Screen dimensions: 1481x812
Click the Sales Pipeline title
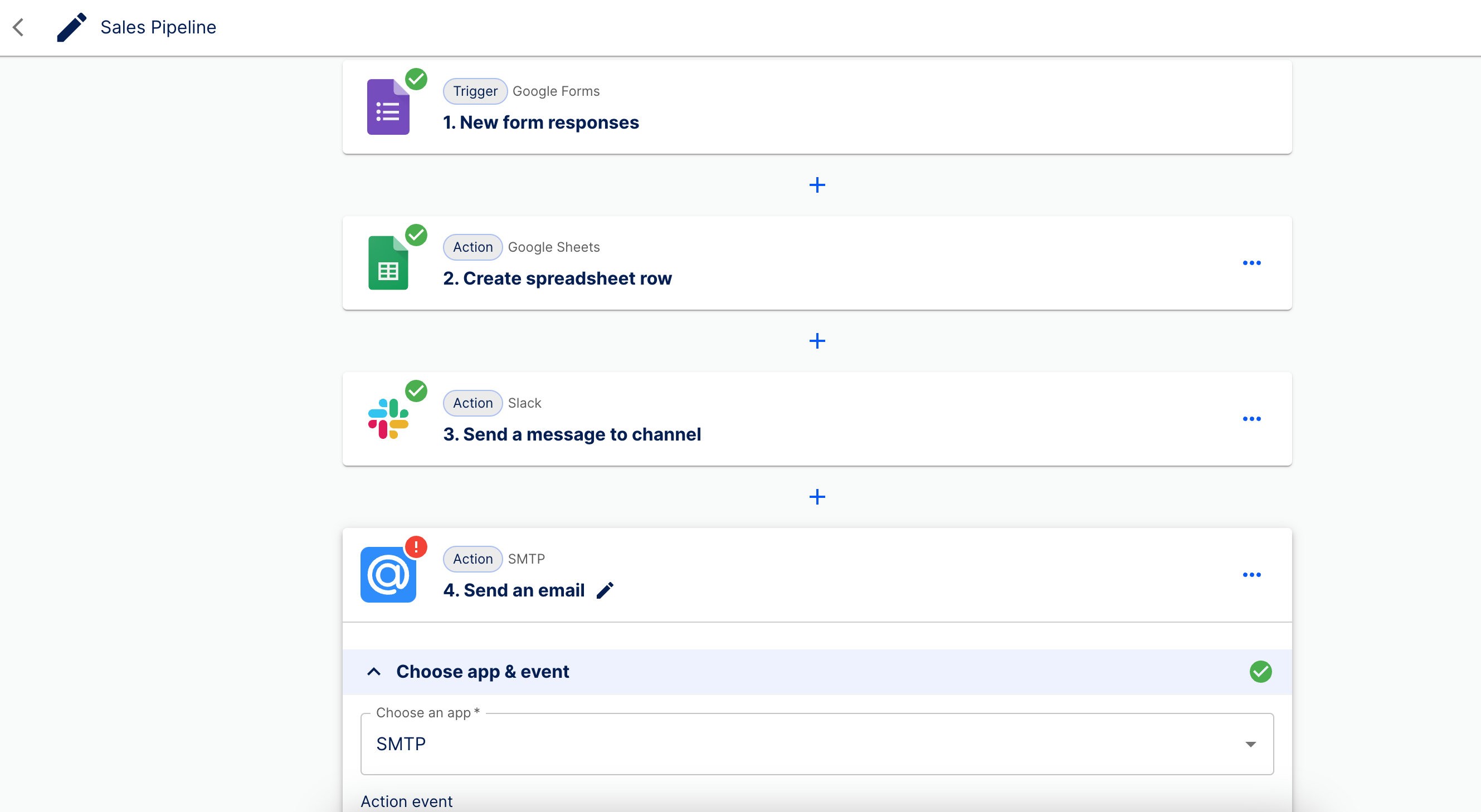point(158,27)
